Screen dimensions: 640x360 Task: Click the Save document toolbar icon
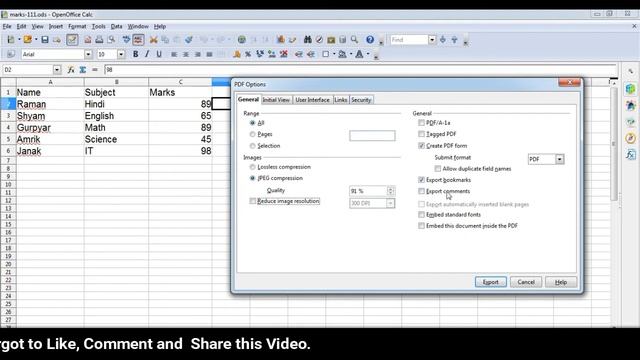click(x=45, y=40)
